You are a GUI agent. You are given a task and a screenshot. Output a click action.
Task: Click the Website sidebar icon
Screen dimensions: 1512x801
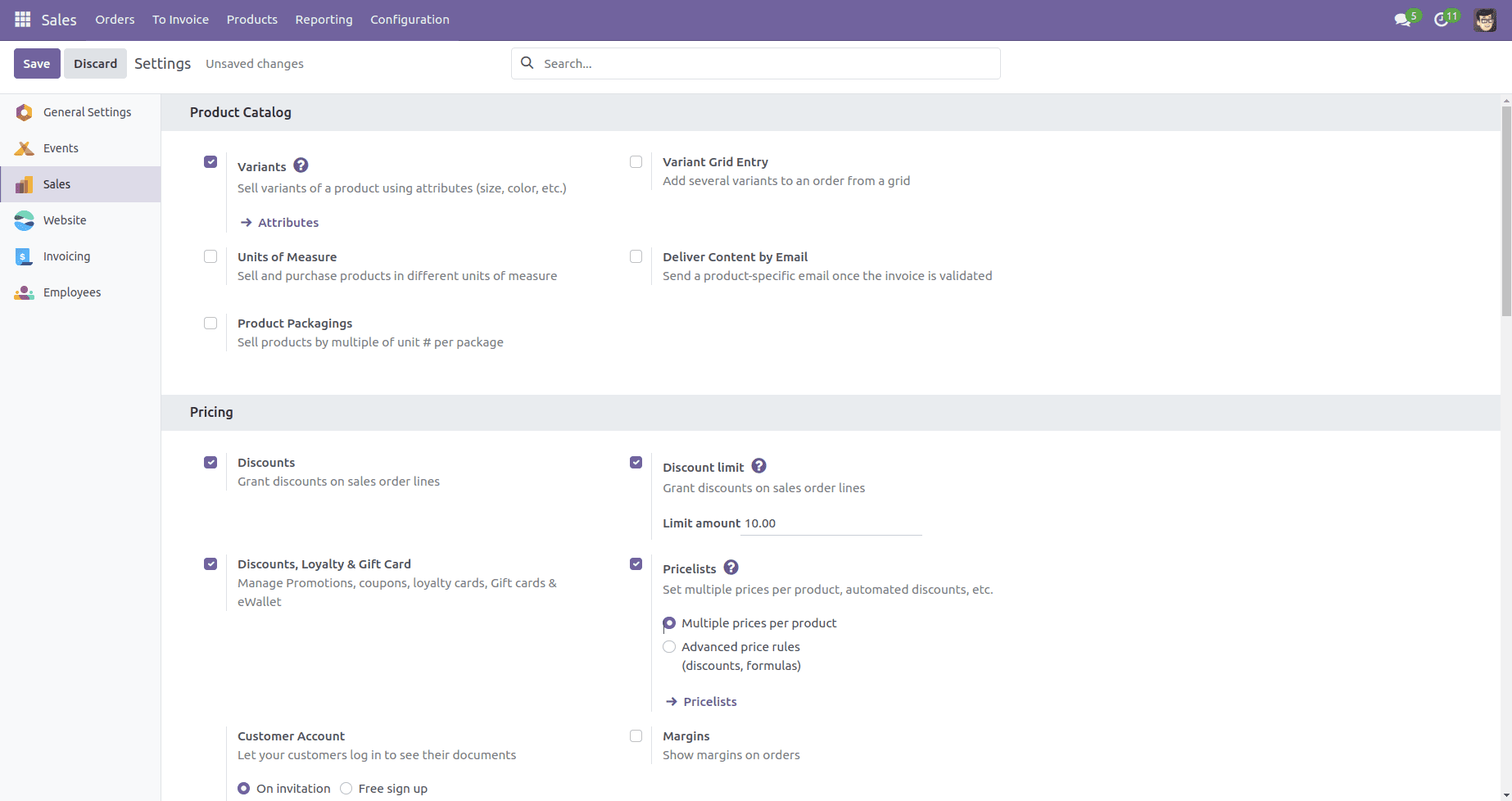[x=25, y=220]
